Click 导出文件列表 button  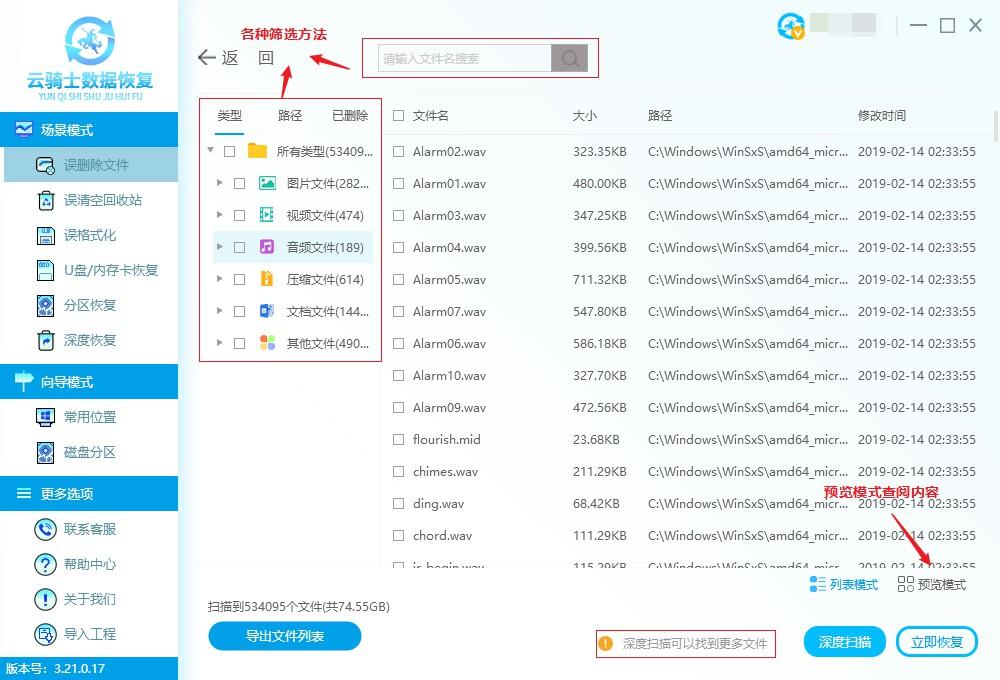(x=285, y=636)
